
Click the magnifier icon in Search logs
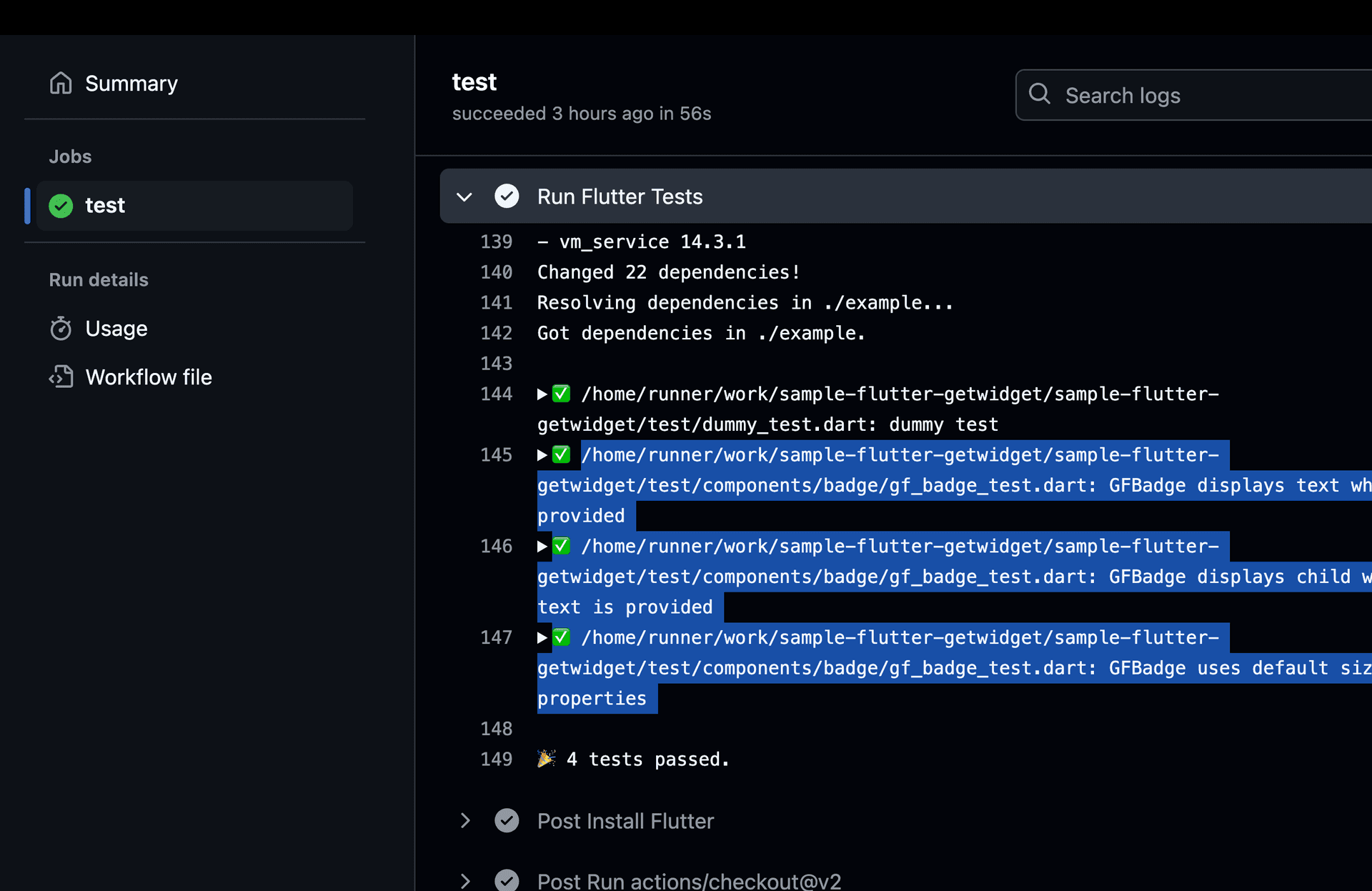point(1040,94)
